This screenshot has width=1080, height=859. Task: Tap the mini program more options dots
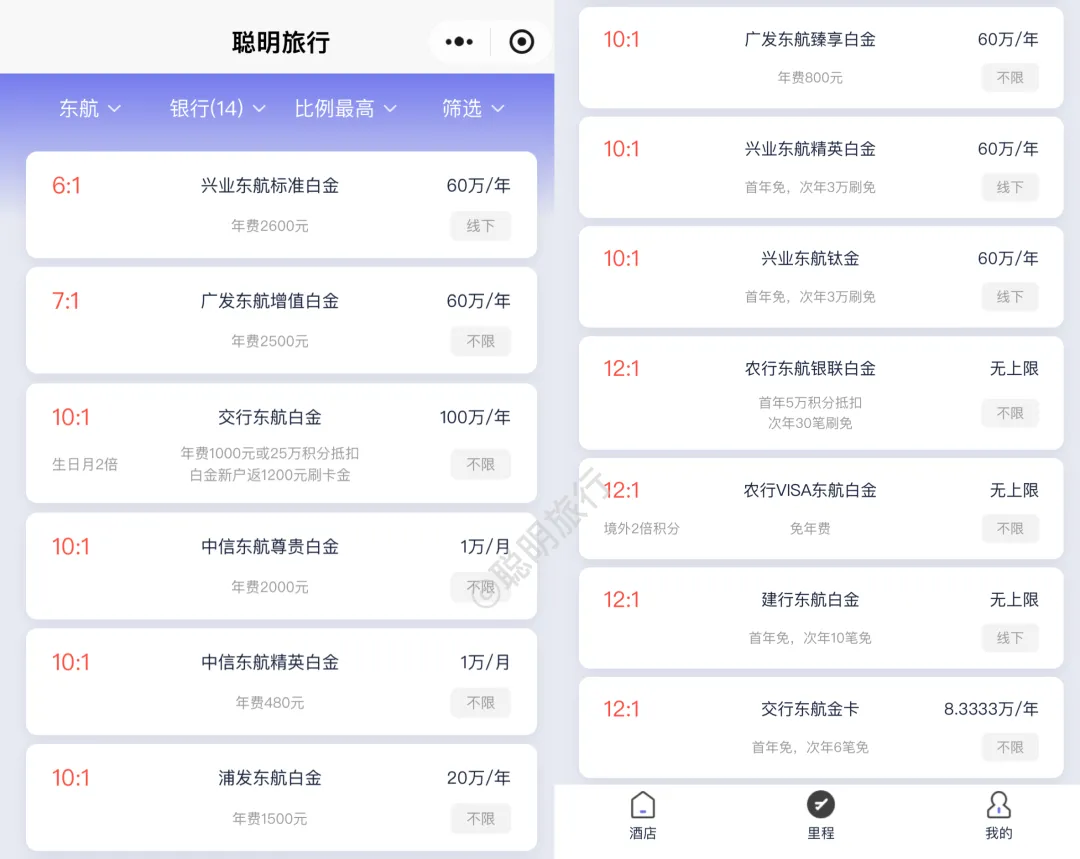click(459, 42)
